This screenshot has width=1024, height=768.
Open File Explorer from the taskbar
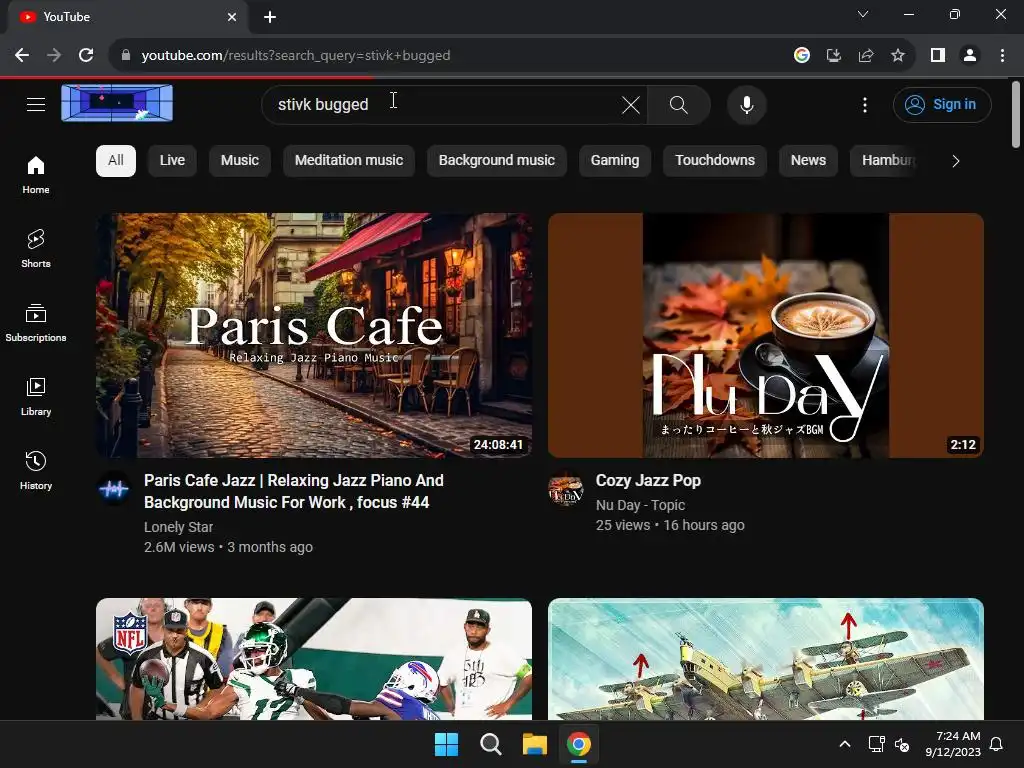click(534, 744)
